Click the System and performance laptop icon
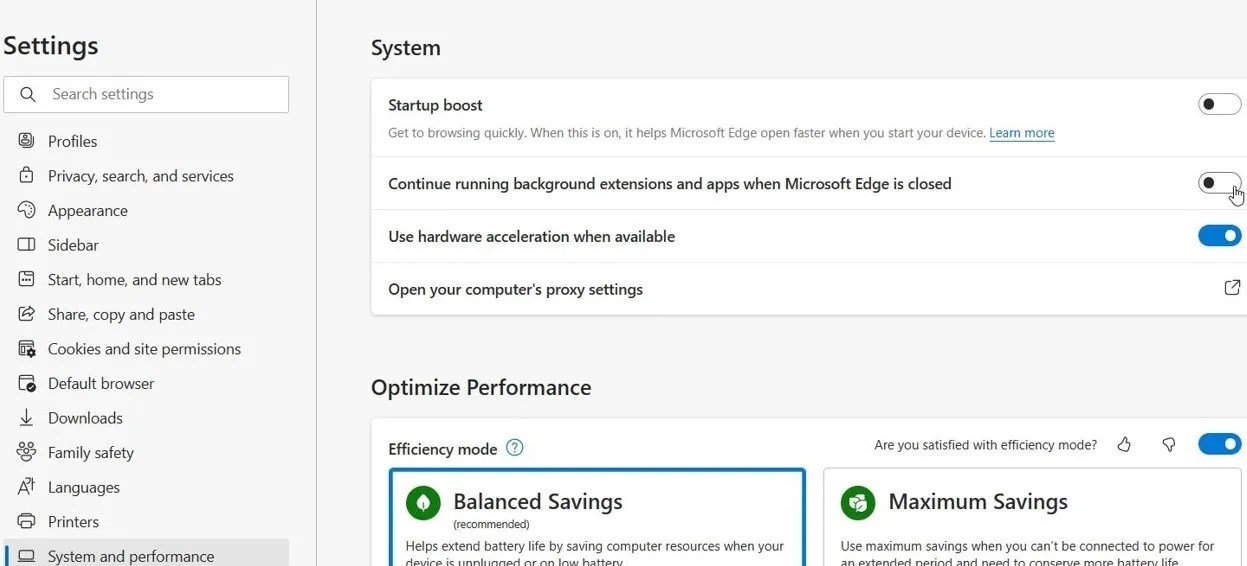 27,556
